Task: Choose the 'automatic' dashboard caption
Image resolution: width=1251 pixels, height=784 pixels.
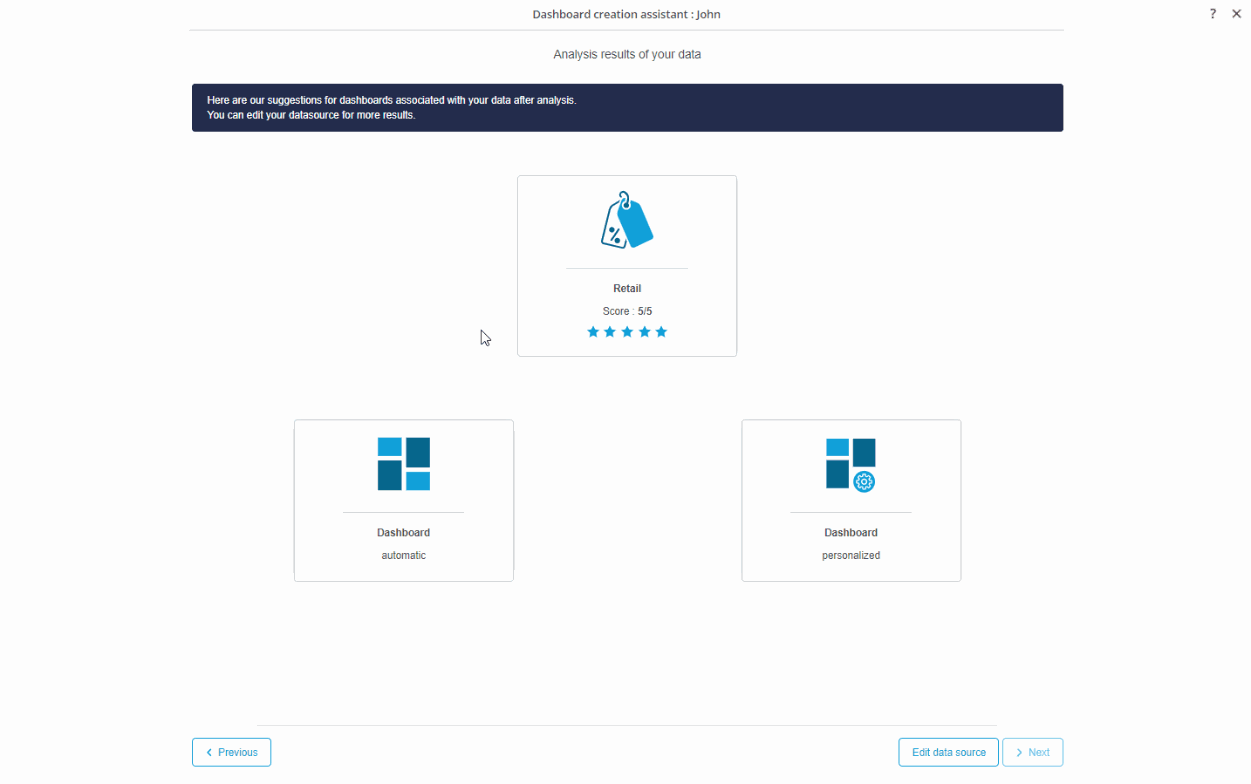Action: click(x=403, y=555)
